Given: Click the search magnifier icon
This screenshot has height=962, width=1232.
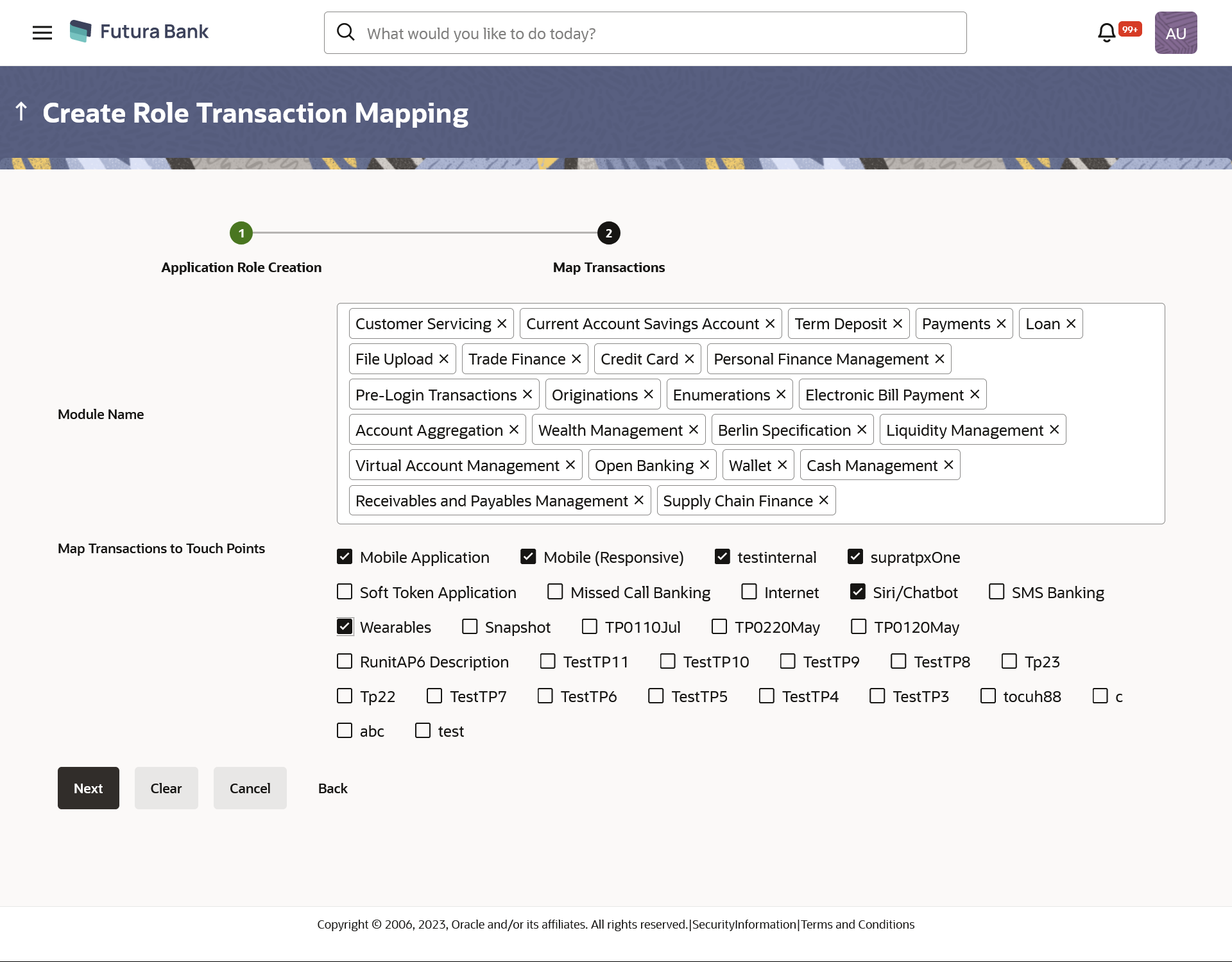Looking at the screenshot, I should click(346, 32).
